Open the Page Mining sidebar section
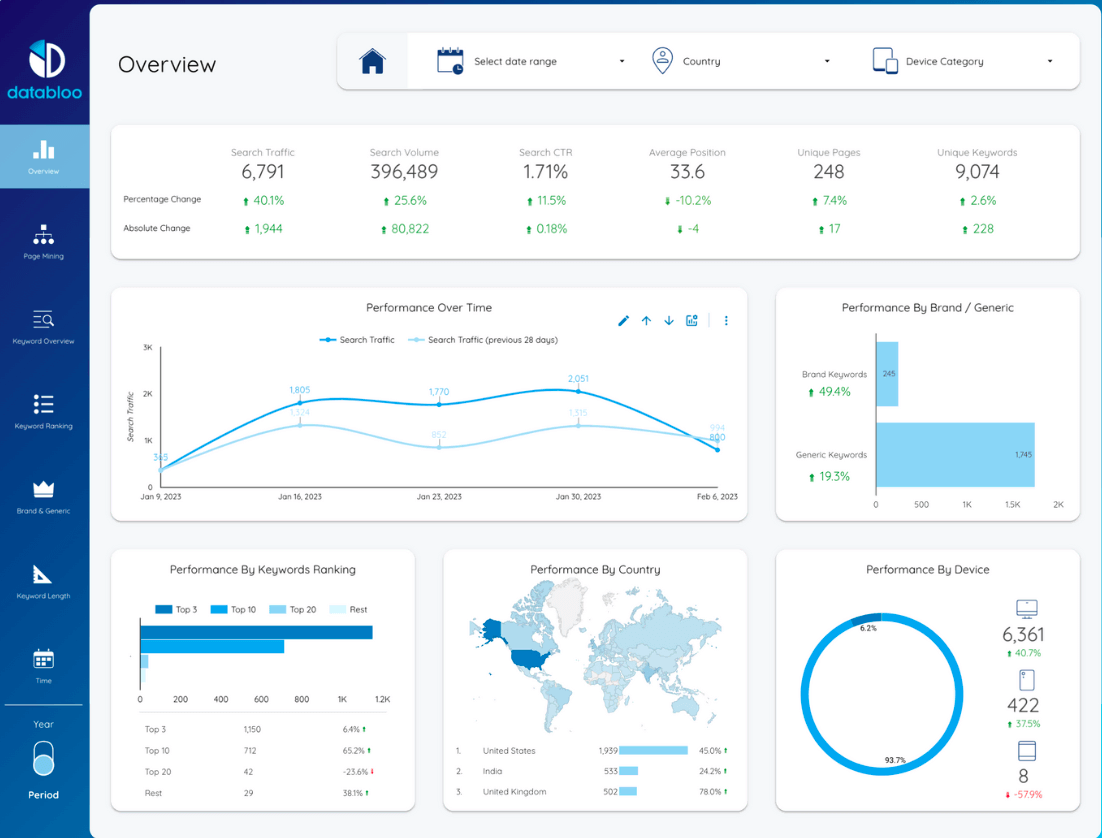Image resolution: width=1102 pixels, height=838 pixels. pos(44,243)
